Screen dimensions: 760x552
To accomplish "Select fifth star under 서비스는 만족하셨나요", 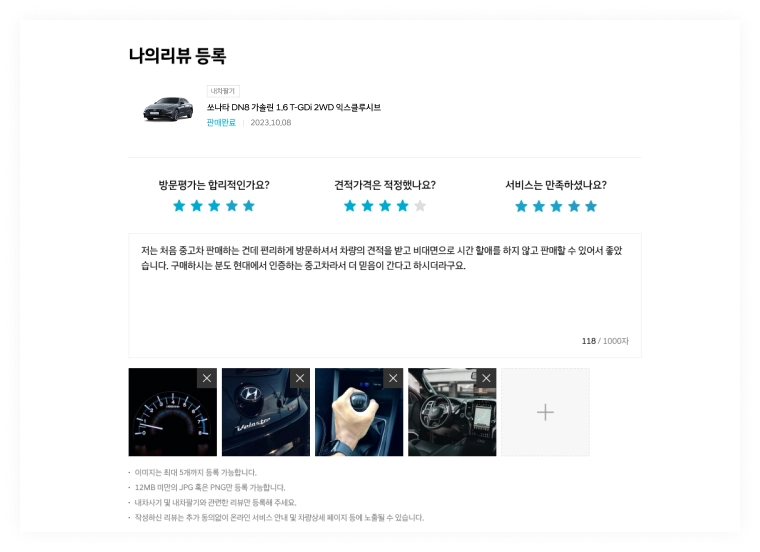I will (591, 206).
